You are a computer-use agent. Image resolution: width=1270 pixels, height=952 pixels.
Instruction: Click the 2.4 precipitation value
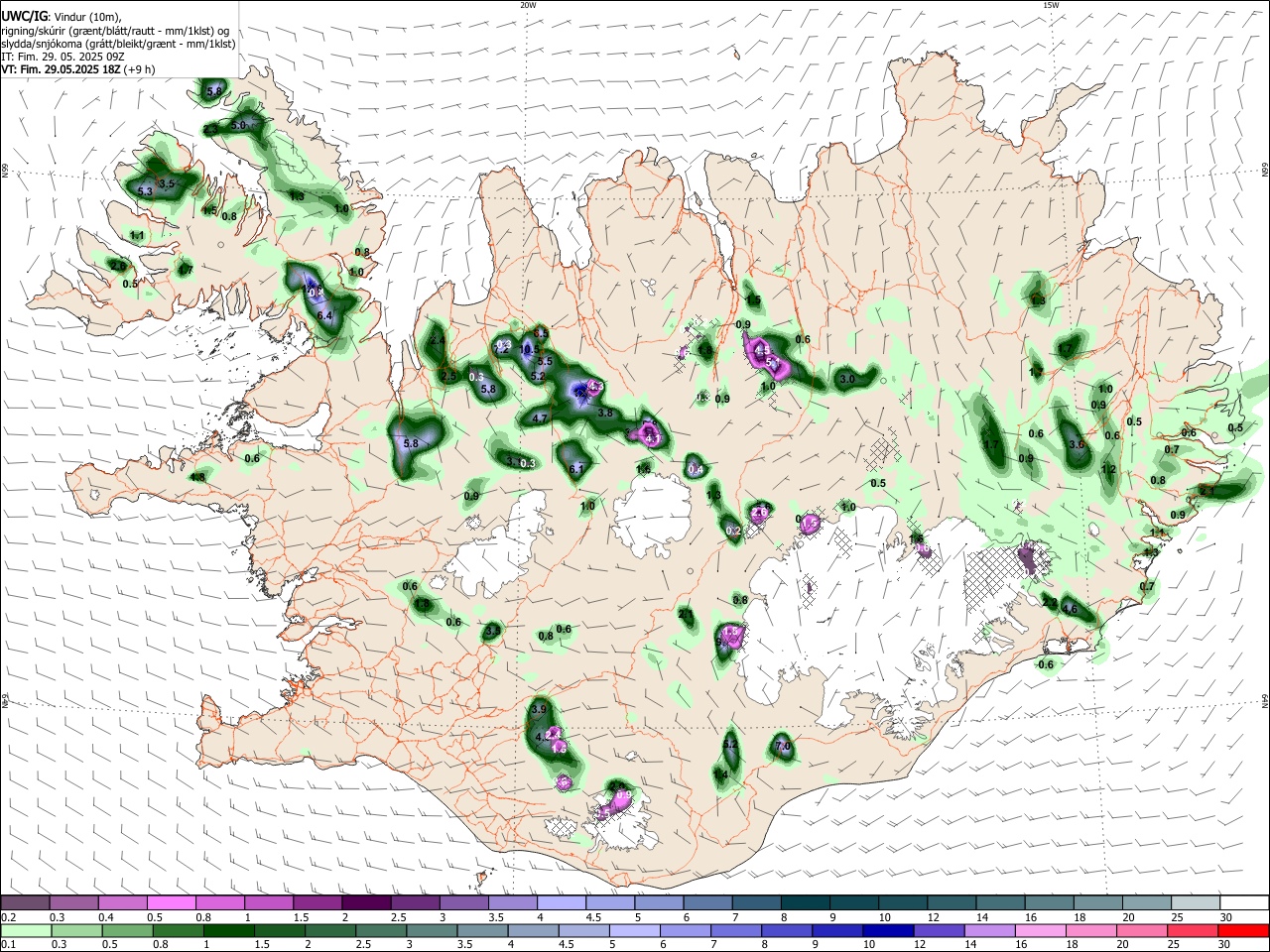[438, 341]
